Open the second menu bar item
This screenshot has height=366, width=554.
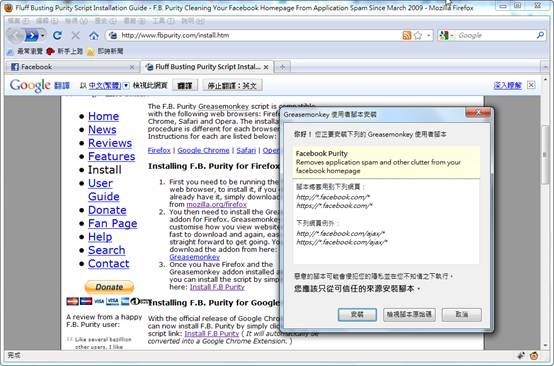click(47, 21)
